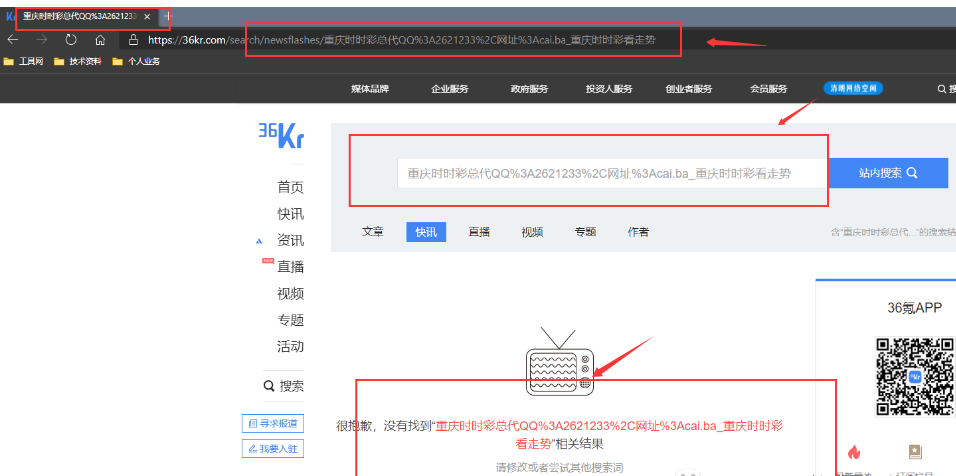Viewport: 956px width, 476px height.
Task: Switch to the 直播 results tab
Action: (x=479, y=232)
